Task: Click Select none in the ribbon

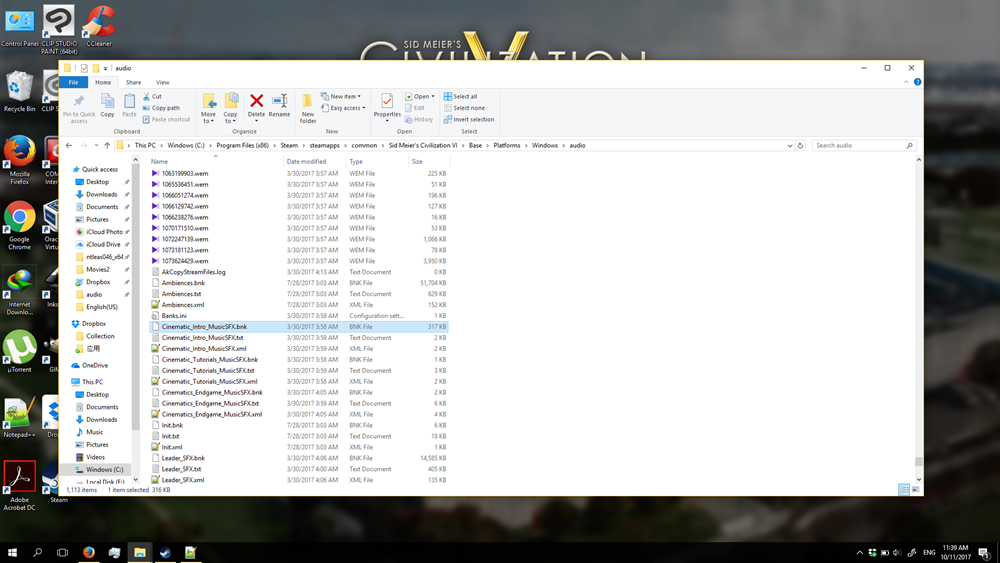Action: click(x=464, y=108)
